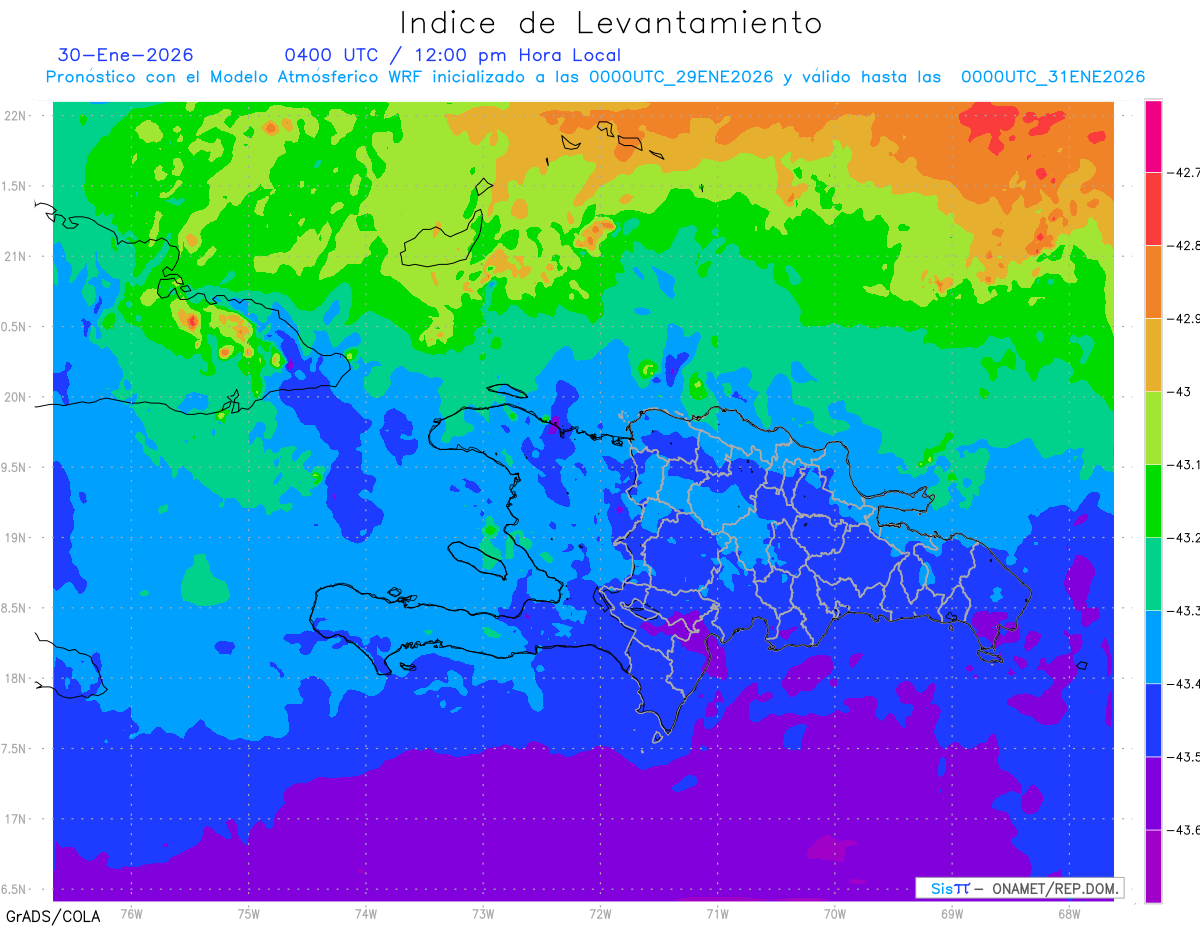This screenshot has height=927, width=1200.
Task: Pick the lime swatch between -43 and -43.1
Action: pyautogui.click(x=1153, y=428)
